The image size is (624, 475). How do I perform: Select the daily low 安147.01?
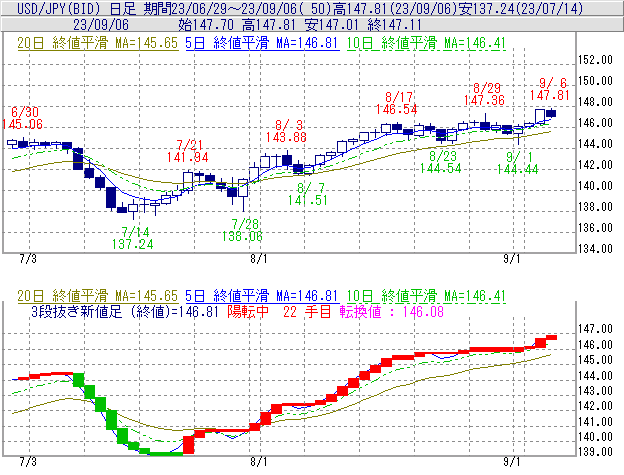pos(332,25)
